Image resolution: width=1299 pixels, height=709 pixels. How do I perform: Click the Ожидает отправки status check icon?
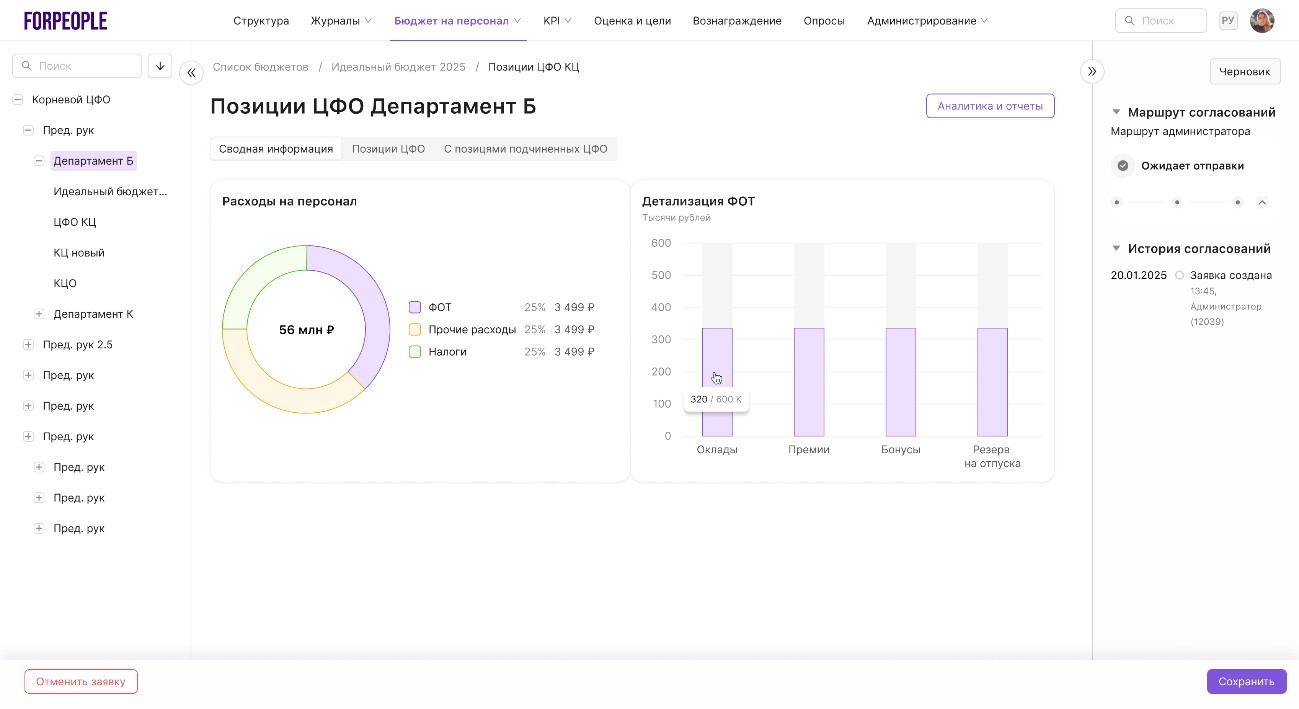pyautogui.click(x=1123, y=166)
